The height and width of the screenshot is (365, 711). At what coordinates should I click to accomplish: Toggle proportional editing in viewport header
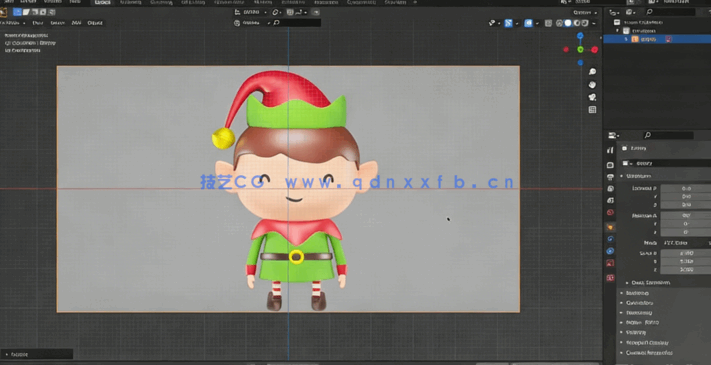316,12
